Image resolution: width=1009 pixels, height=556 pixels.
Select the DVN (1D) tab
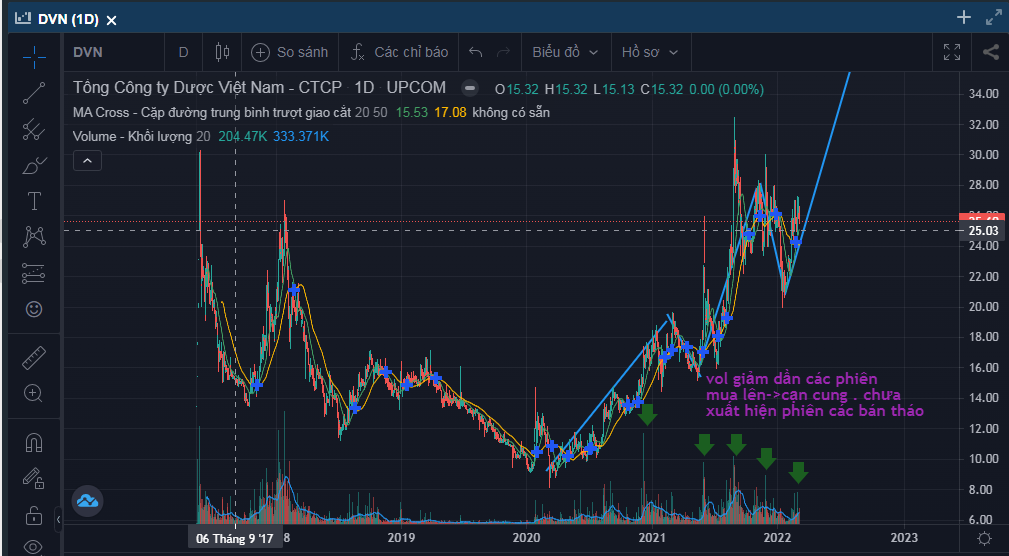[66, 19]
